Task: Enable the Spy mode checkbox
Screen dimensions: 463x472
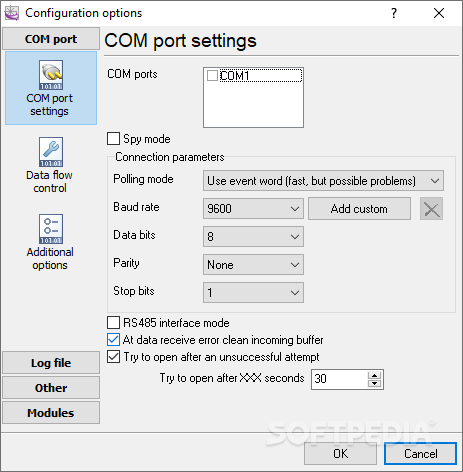Action: [113, 139]
